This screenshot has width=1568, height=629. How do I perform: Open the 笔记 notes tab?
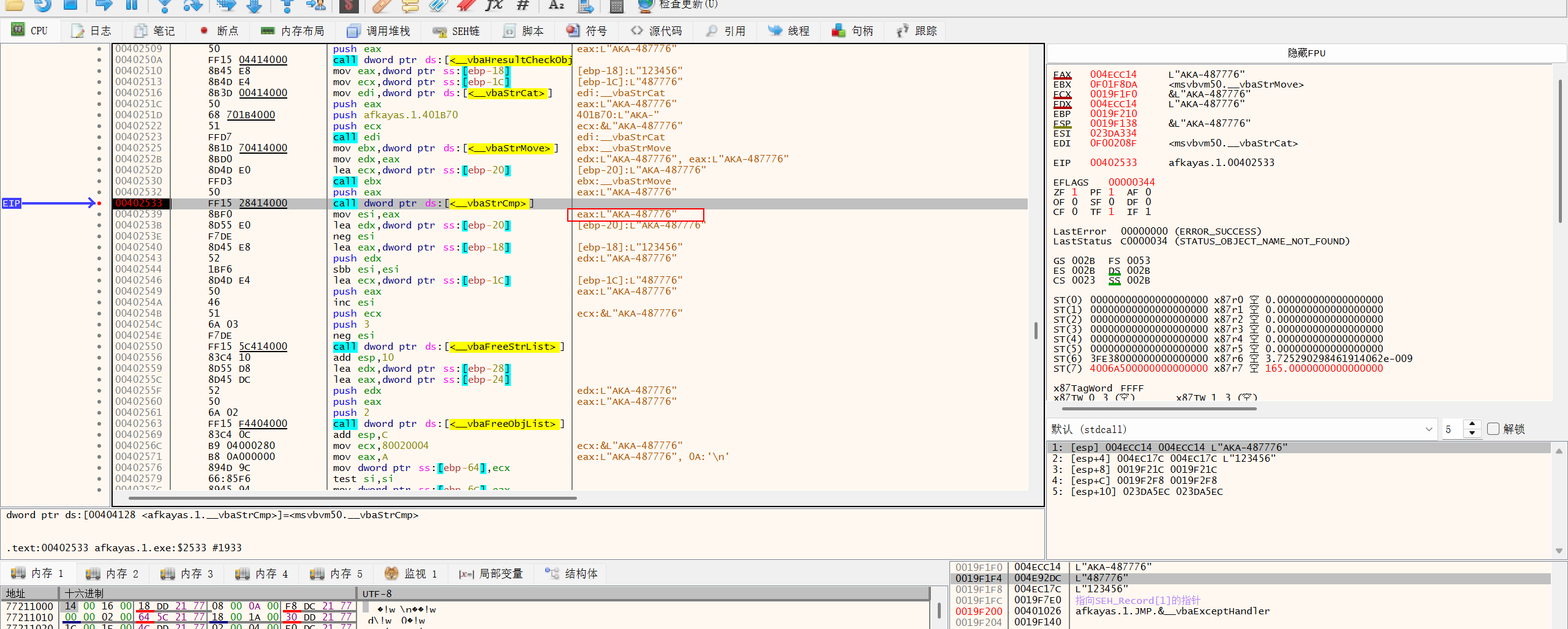(x=155, y=31)
